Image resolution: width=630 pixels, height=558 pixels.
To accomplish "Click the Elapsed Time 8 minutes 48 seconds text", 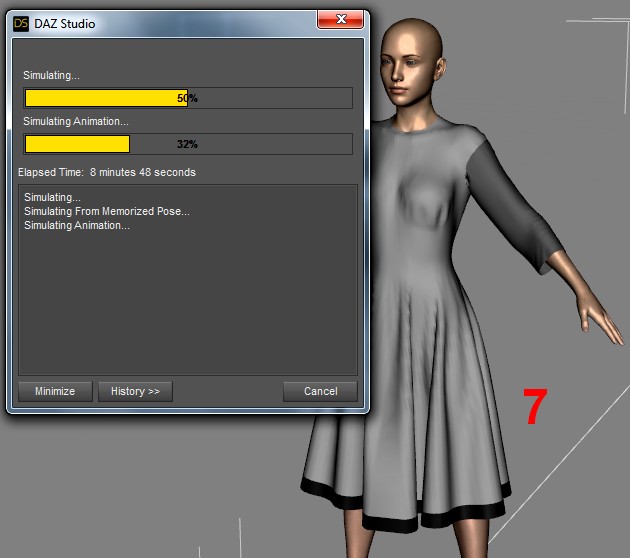I will (107, 172).
